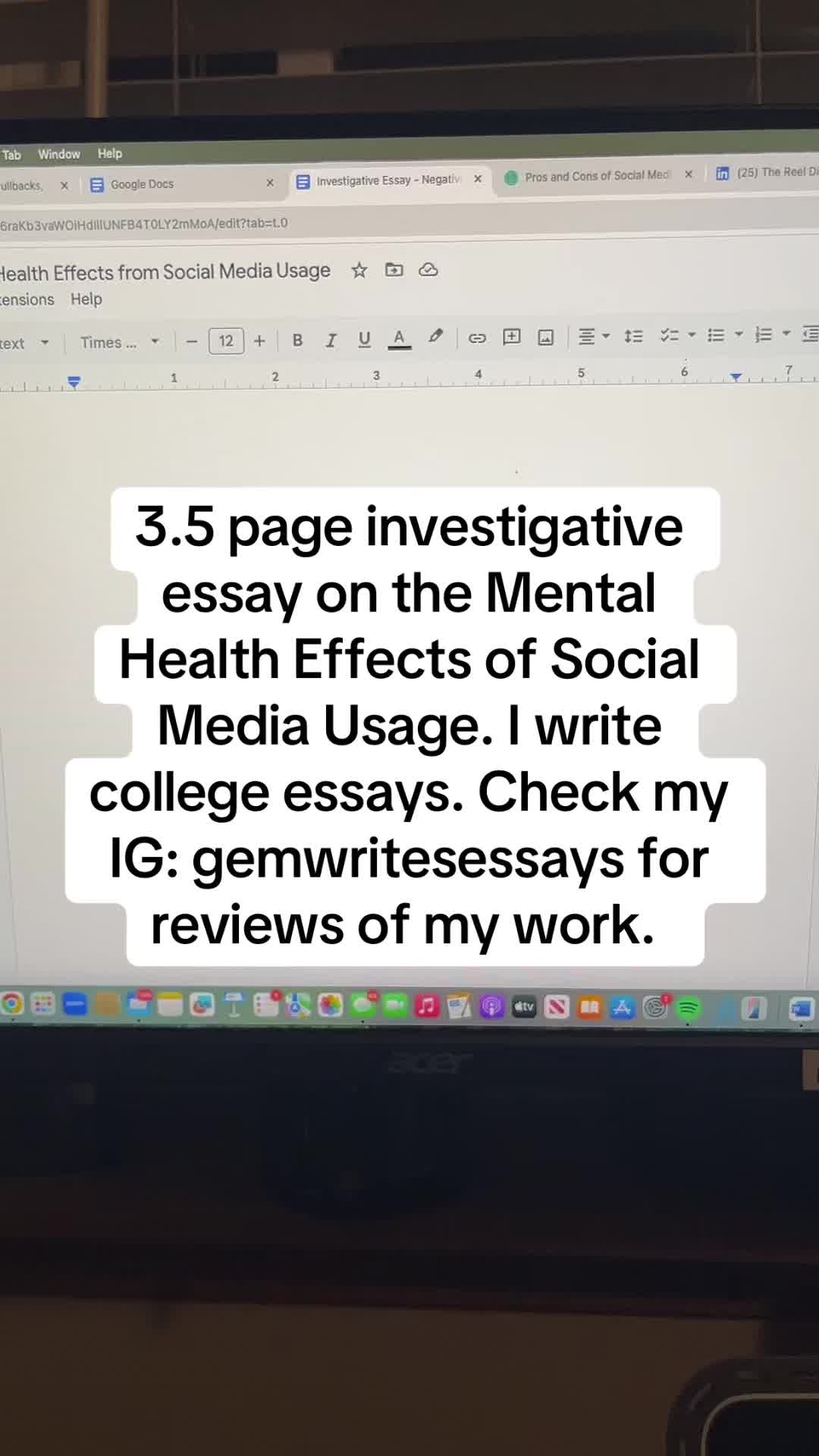Open Apple TV from the dock

pos(524,1007)
